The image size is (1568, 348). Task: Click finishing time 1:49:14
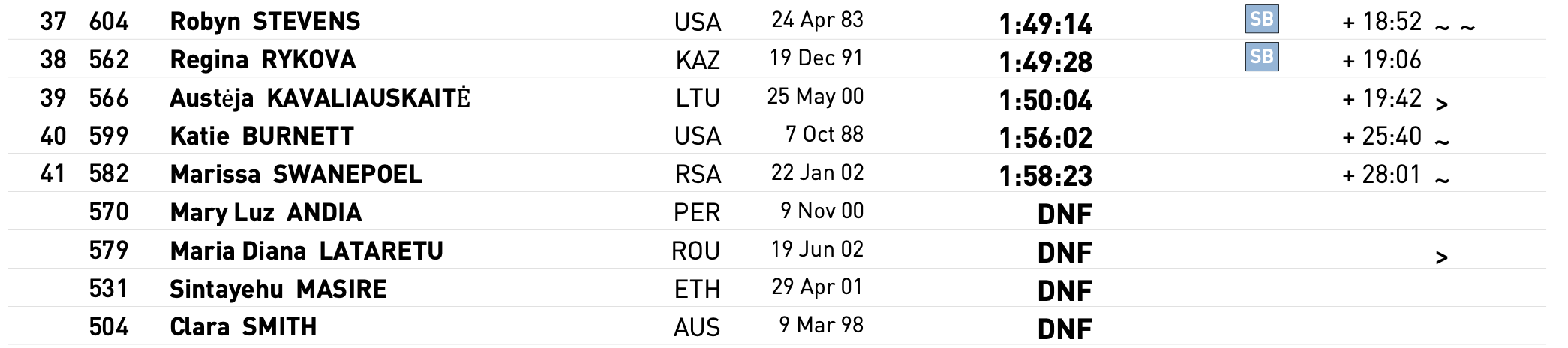pyautogui.click(x=1045, y=25)
